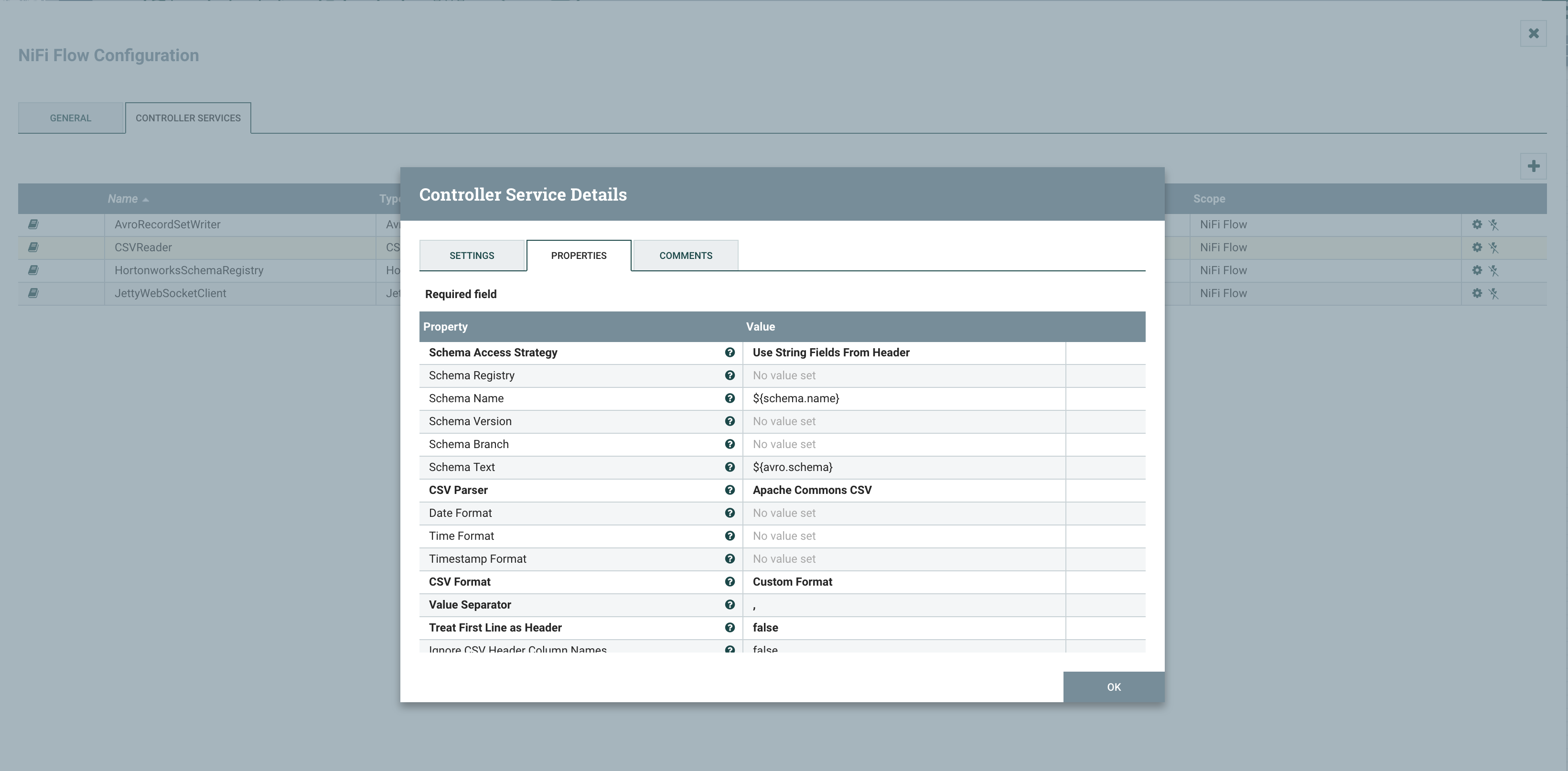Click plus icon to add controller service
This screenshot has width=1568, height=771.
1533,166
